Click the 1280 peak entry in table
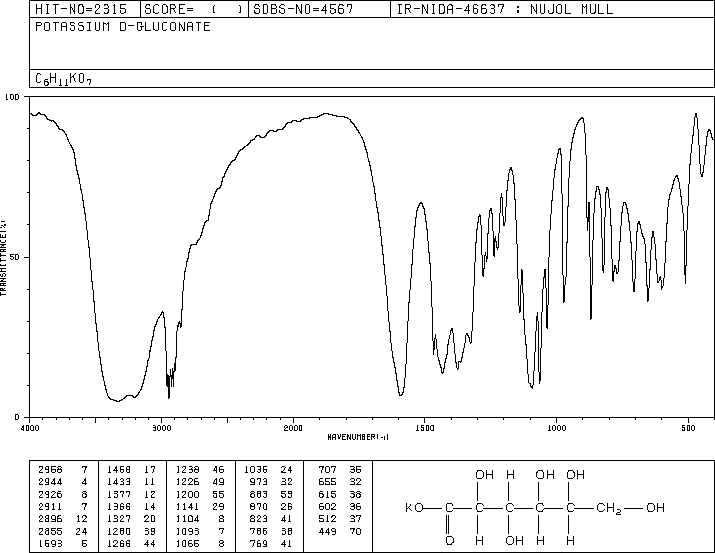This screenshot has width=715, height=553. pos(132,531)
